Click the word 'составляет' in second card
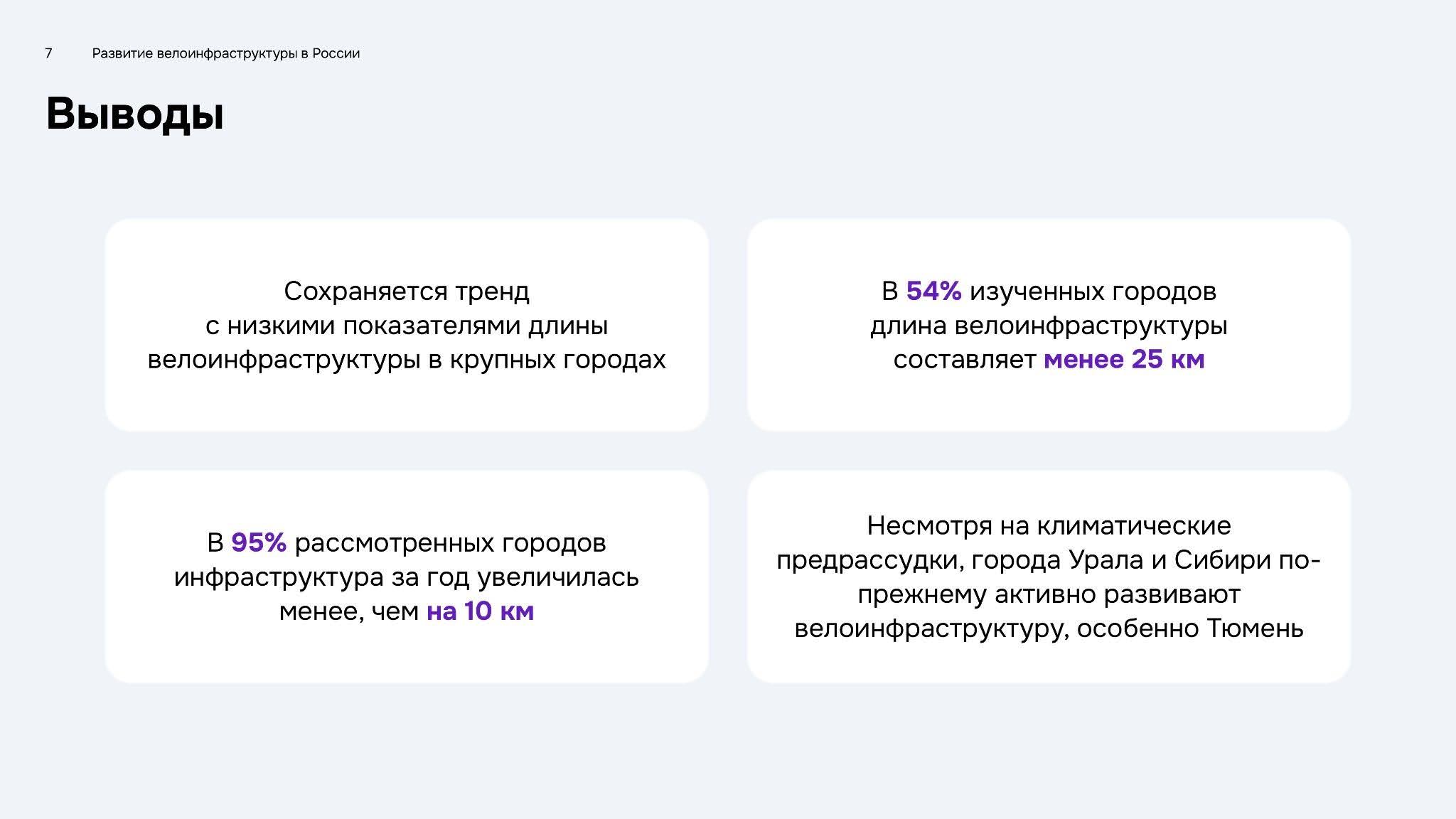 965,359
